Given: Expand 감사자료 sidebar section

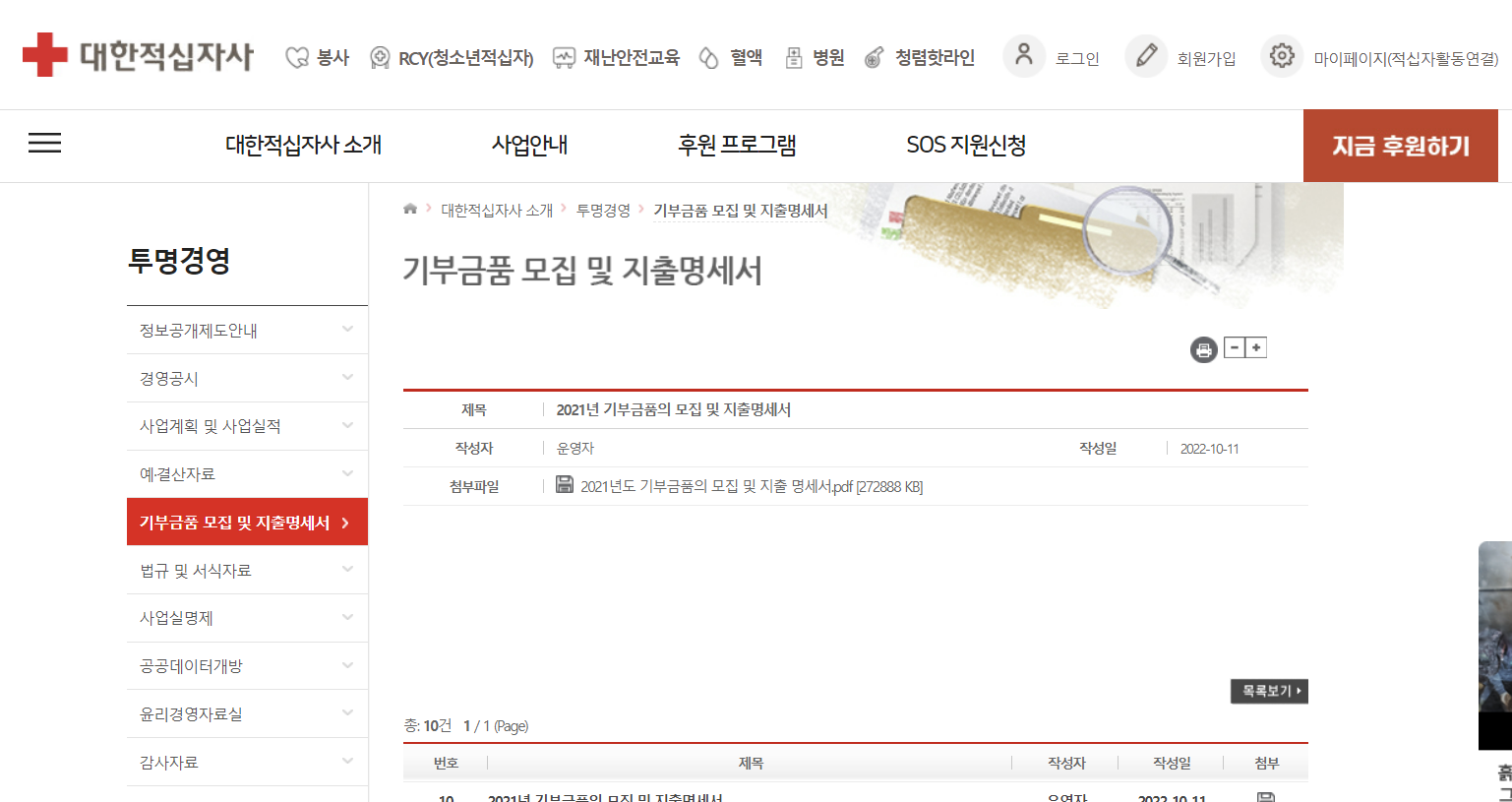Looking at the screenshot, I should (x=347, y=762).
